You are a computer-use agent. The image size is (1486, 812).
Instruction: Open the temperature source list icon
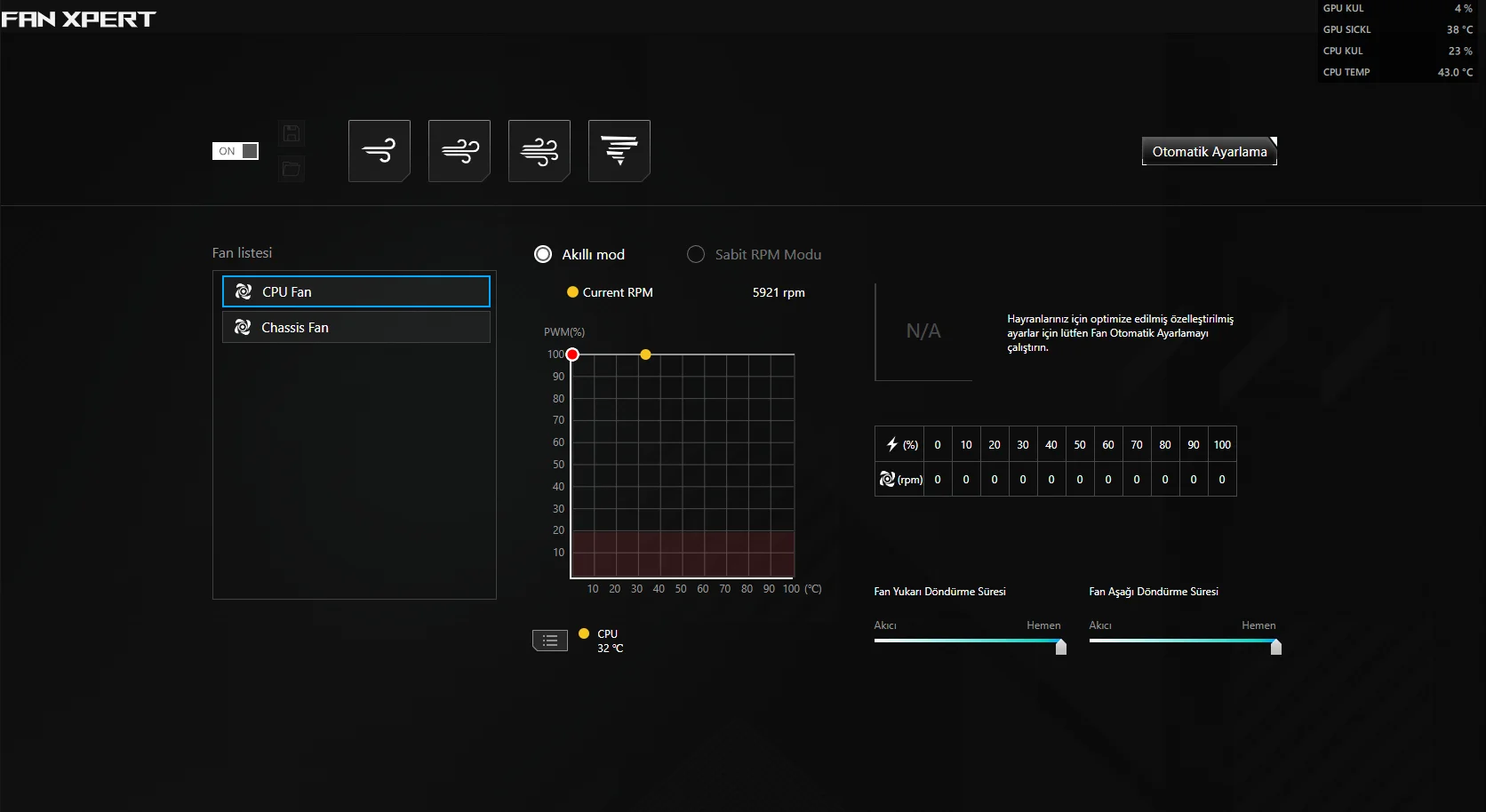(550, 641)
